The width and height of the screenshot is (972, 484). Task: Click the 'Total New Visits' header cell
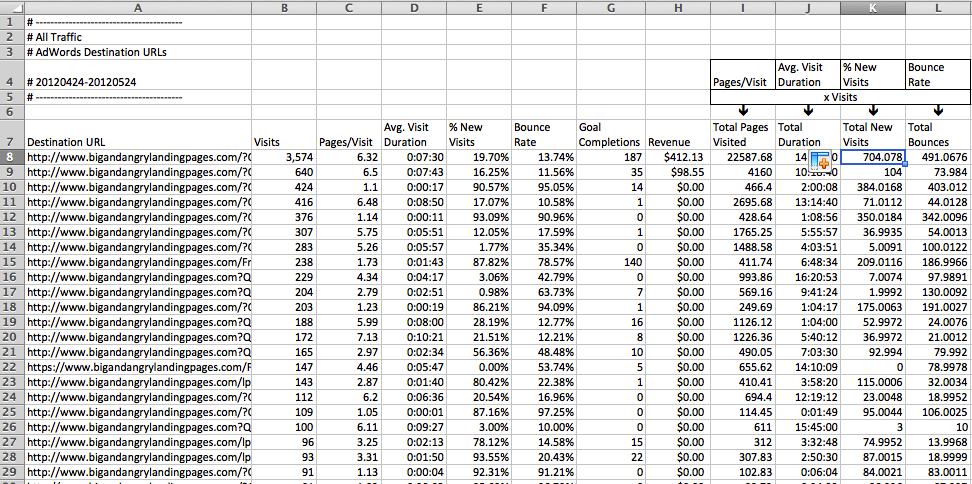click(873, 134)
